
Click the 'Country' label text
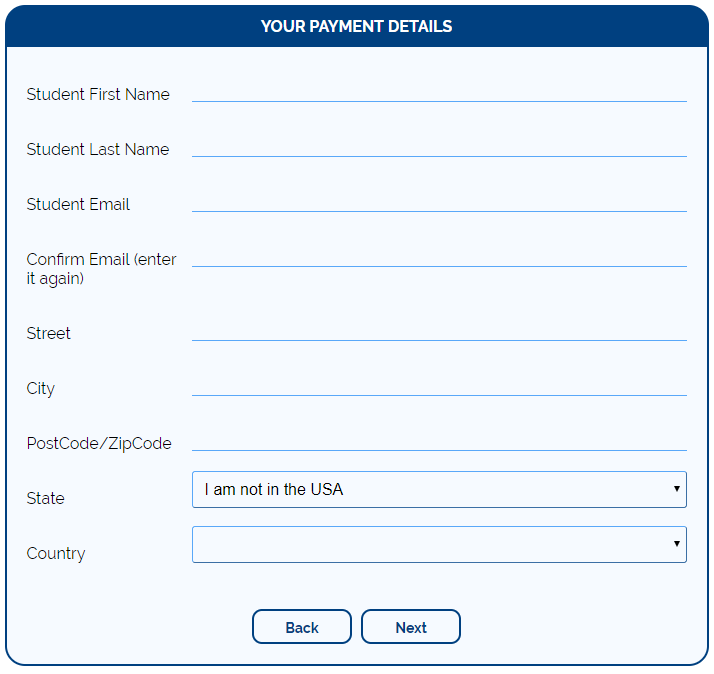pos(56,554)
